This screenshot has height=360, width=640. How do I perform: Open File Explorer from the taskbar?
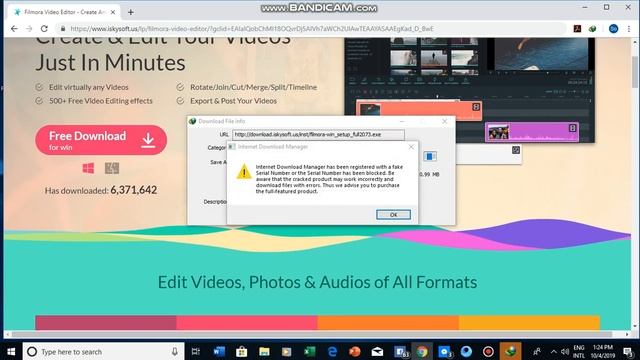click(x=264, y=351)
